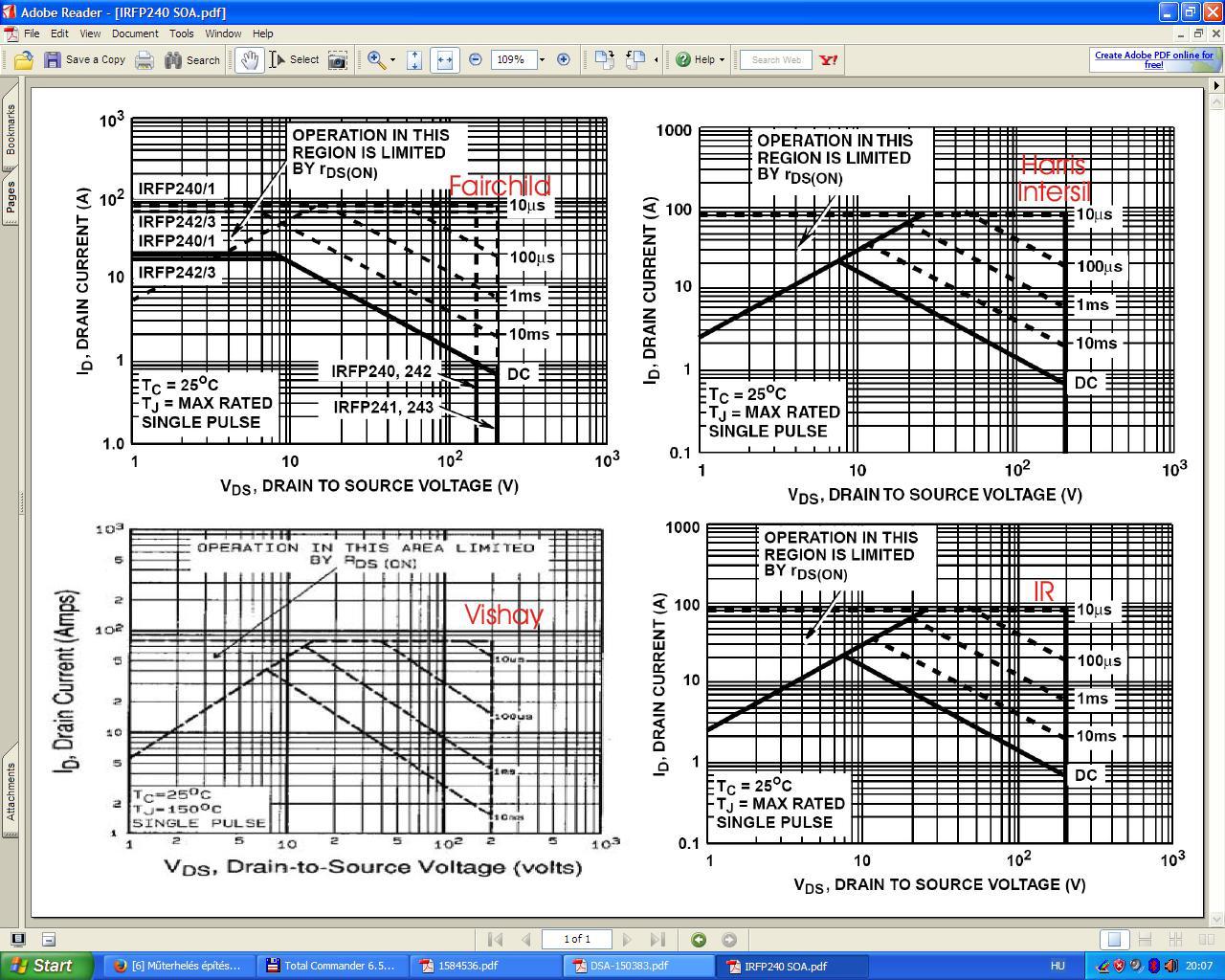The height and width of the screenshot is (980, 1225).
Task: Open the Edit menu
Action: tap(59, 33)
